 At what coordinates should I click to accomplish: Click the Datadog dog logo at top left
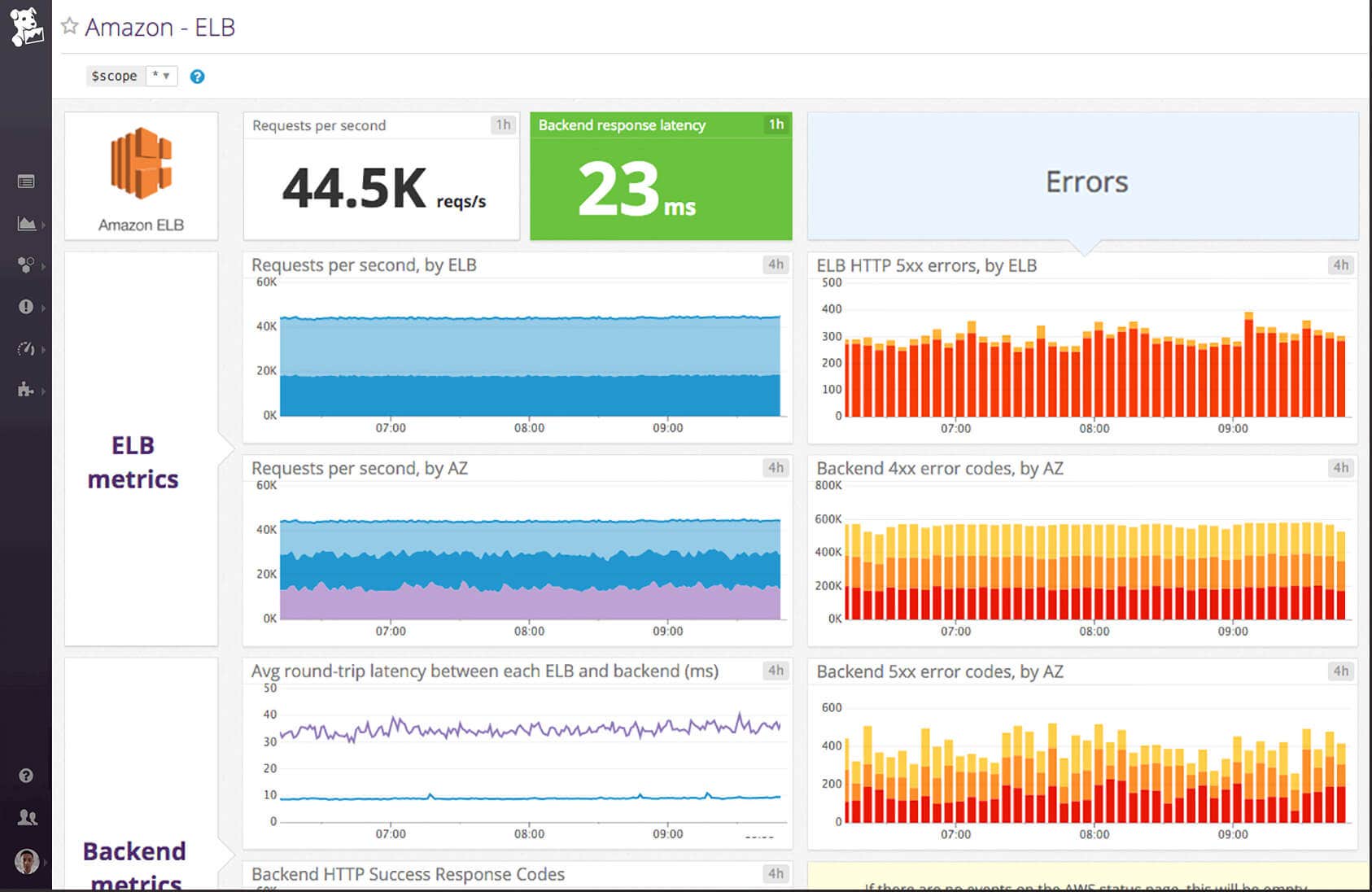26,24
